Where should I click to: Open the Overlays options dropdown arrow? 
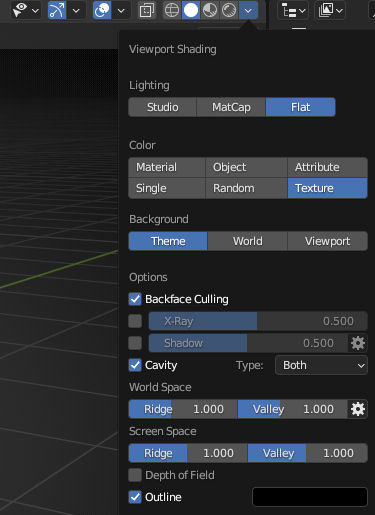coord(121,11)
